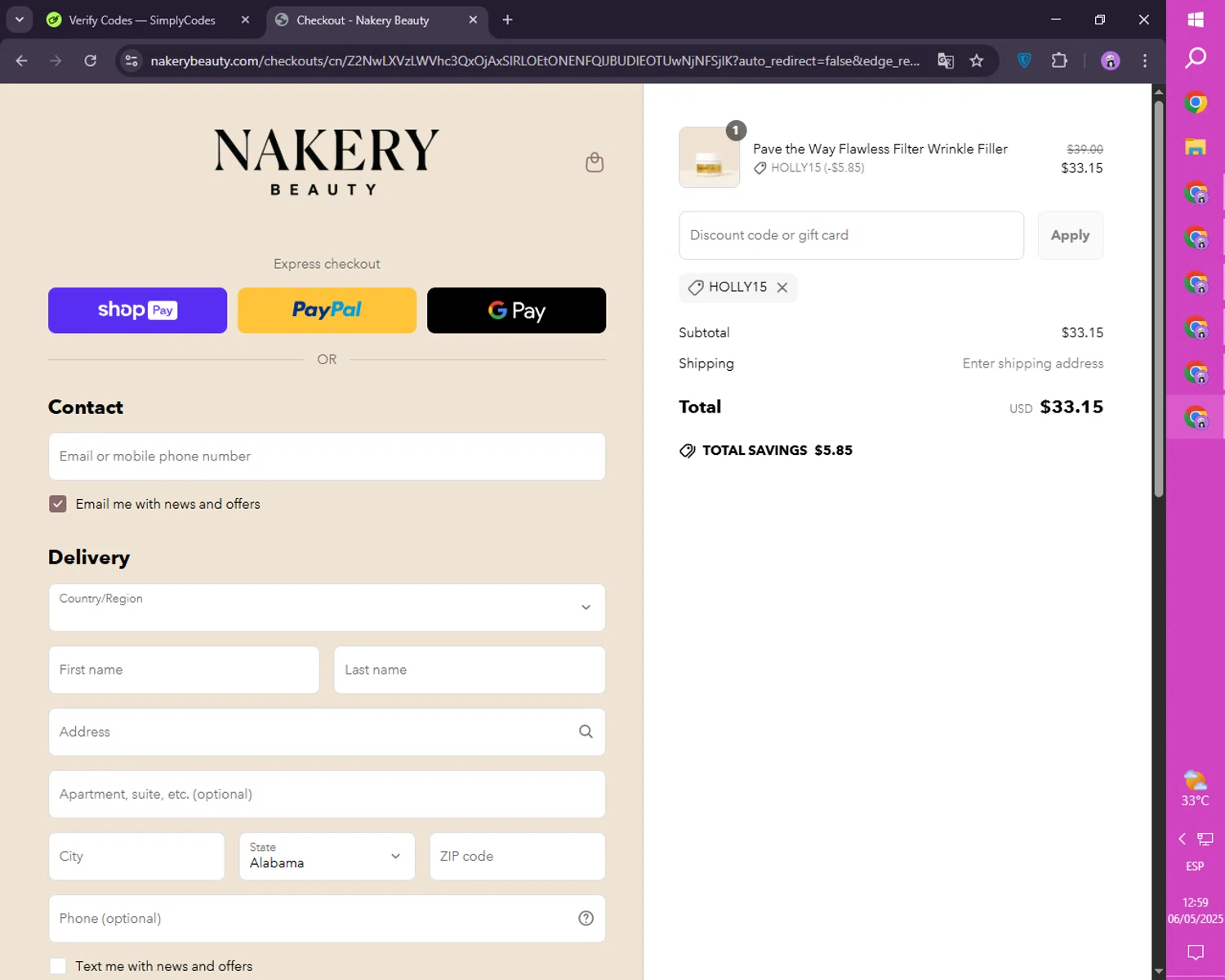The width and height of the screenshot is (1225, 980).
Task: Click the Wrinkle Filler product thumbnail
Action: click(x=709, y=158)
